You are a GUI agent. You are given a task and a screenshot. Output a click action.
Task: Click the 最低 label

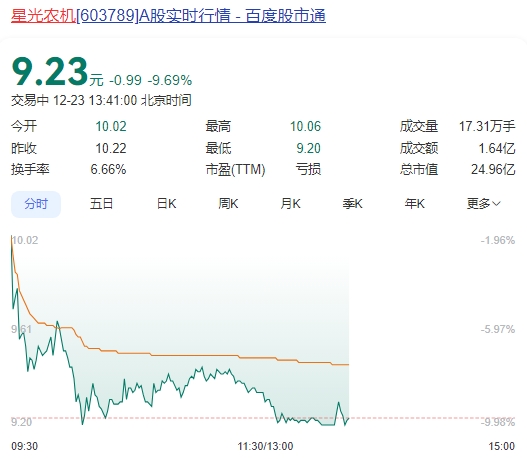click(x=218, y=148)
